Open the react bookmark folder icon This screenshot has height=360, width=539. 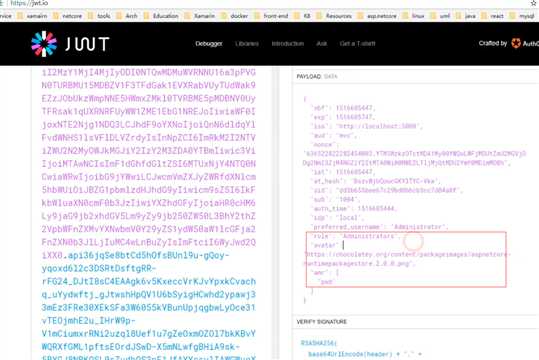click(484, 16)
